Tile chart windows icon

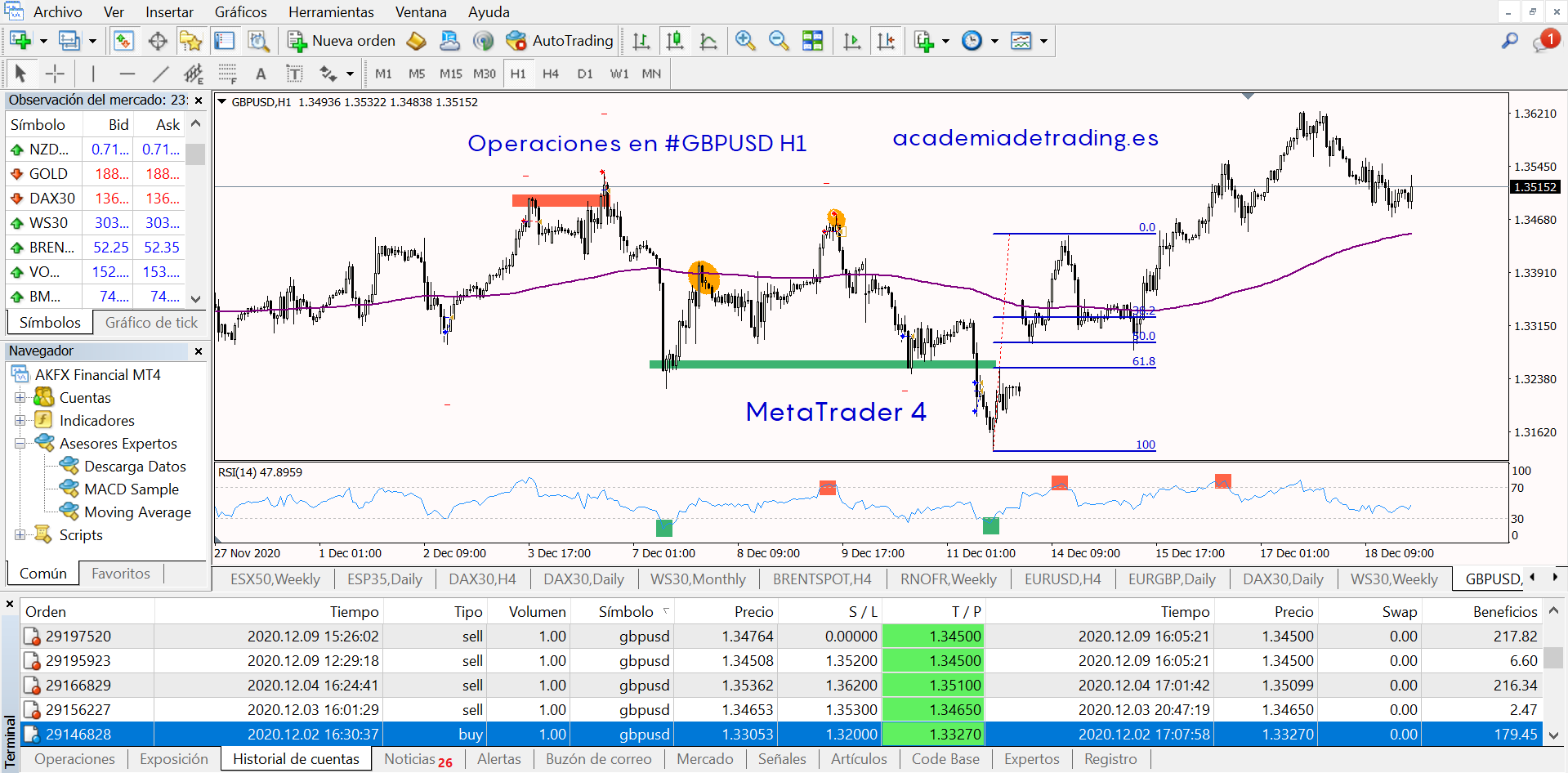[812, 40]
